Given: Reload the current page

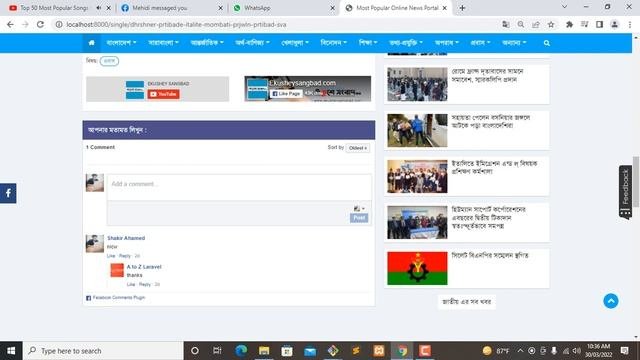Looking at the screenshot, I should click(40, 24).
